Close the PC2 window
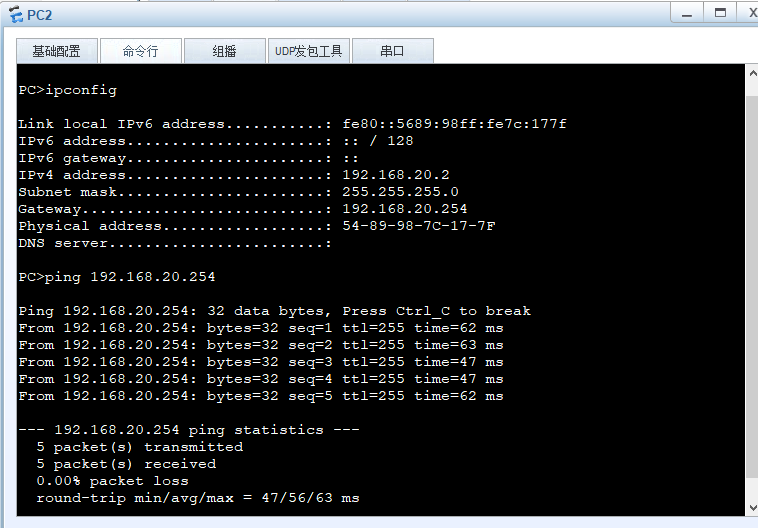 click(x=750, y=14)
